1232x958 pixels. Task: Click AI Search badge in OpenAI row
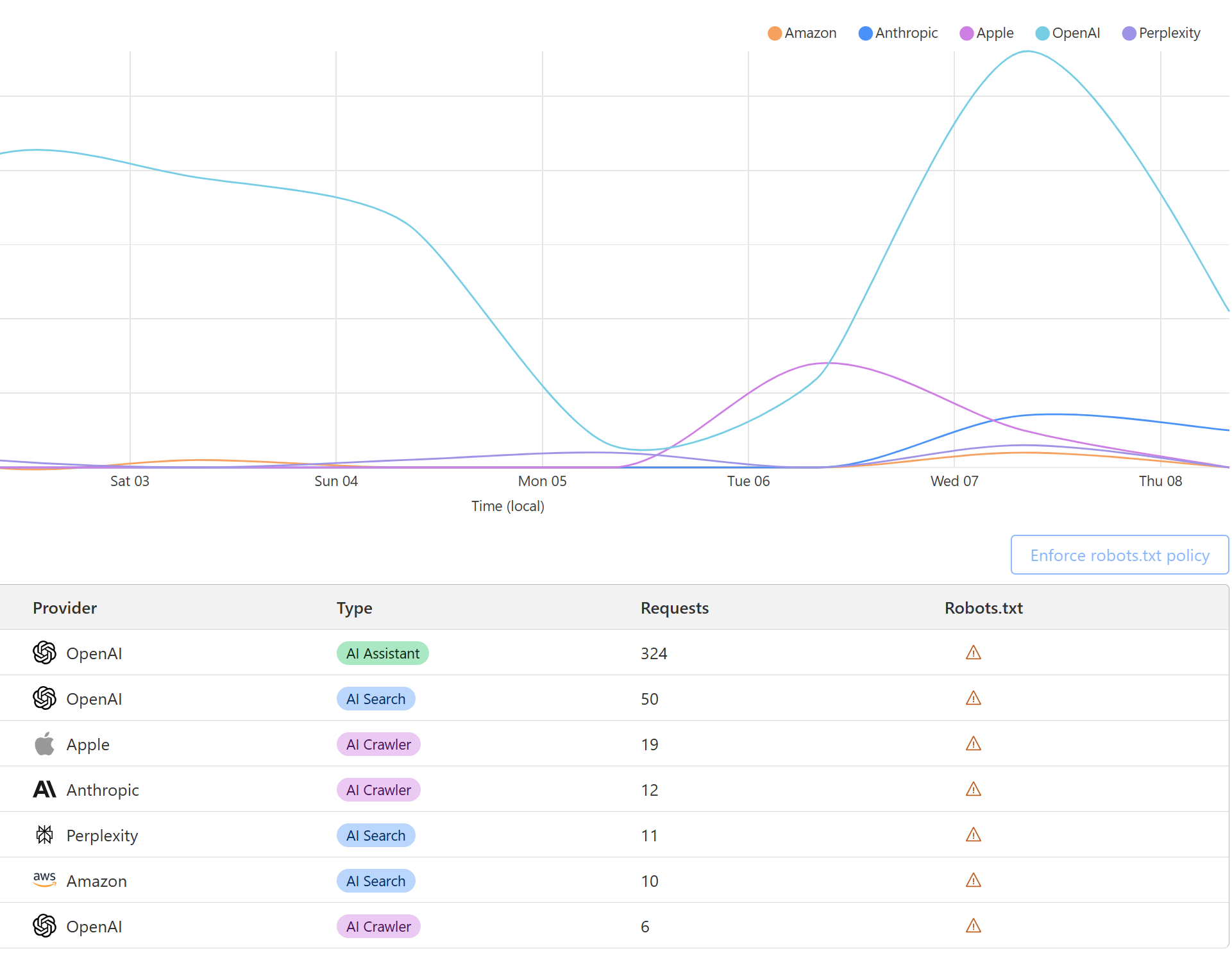pyautogui.click(x=376, y=699)
